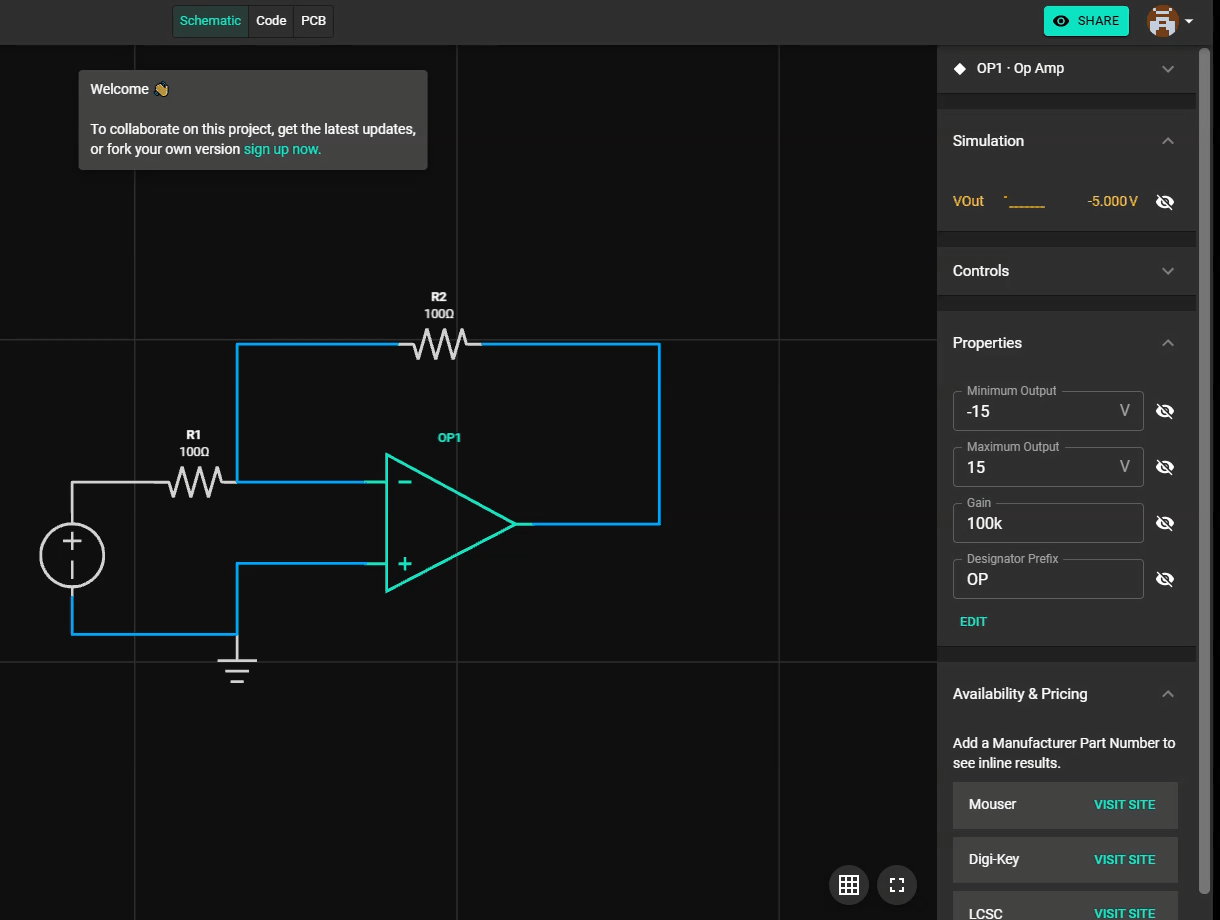
Task: Select the voltage source symbol
Action: [x=72, y=555]
